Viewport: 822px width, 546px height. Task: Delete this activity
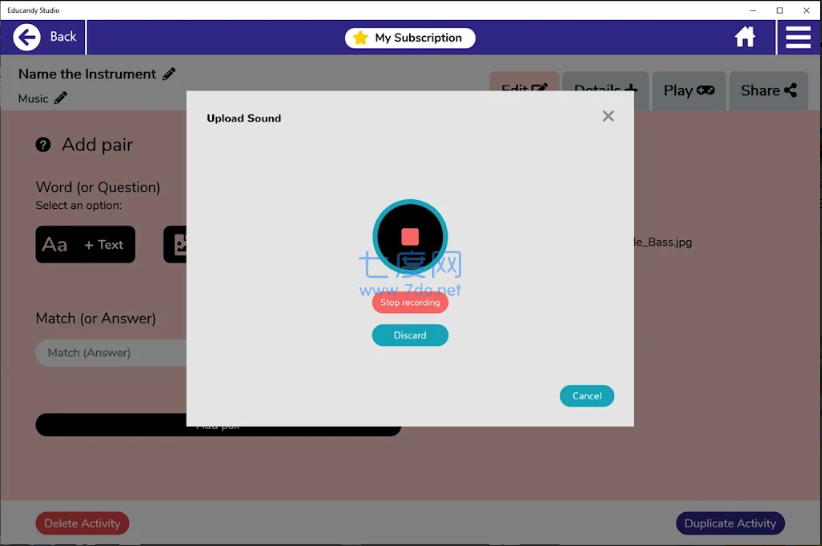click(82, 523)
